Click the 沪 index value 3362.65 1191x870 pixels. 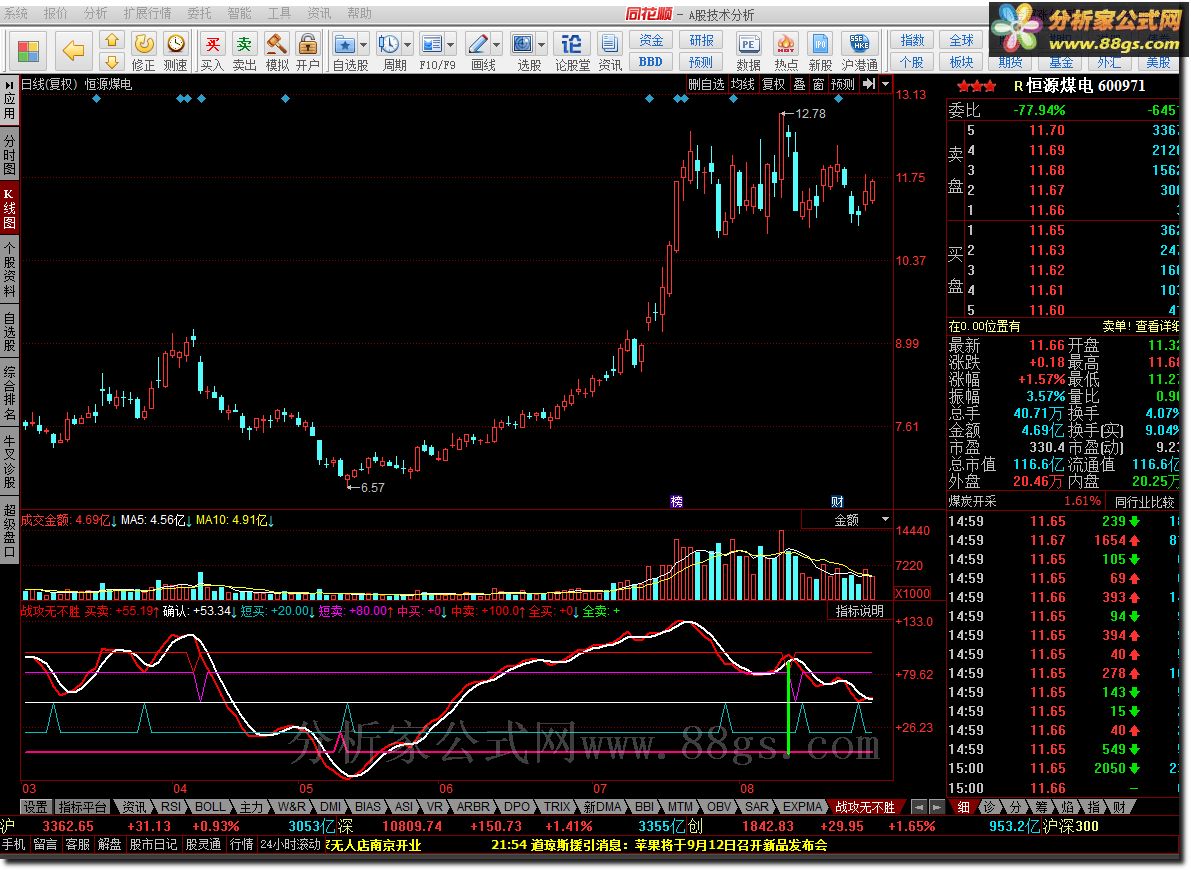click(x=68, y=826)
